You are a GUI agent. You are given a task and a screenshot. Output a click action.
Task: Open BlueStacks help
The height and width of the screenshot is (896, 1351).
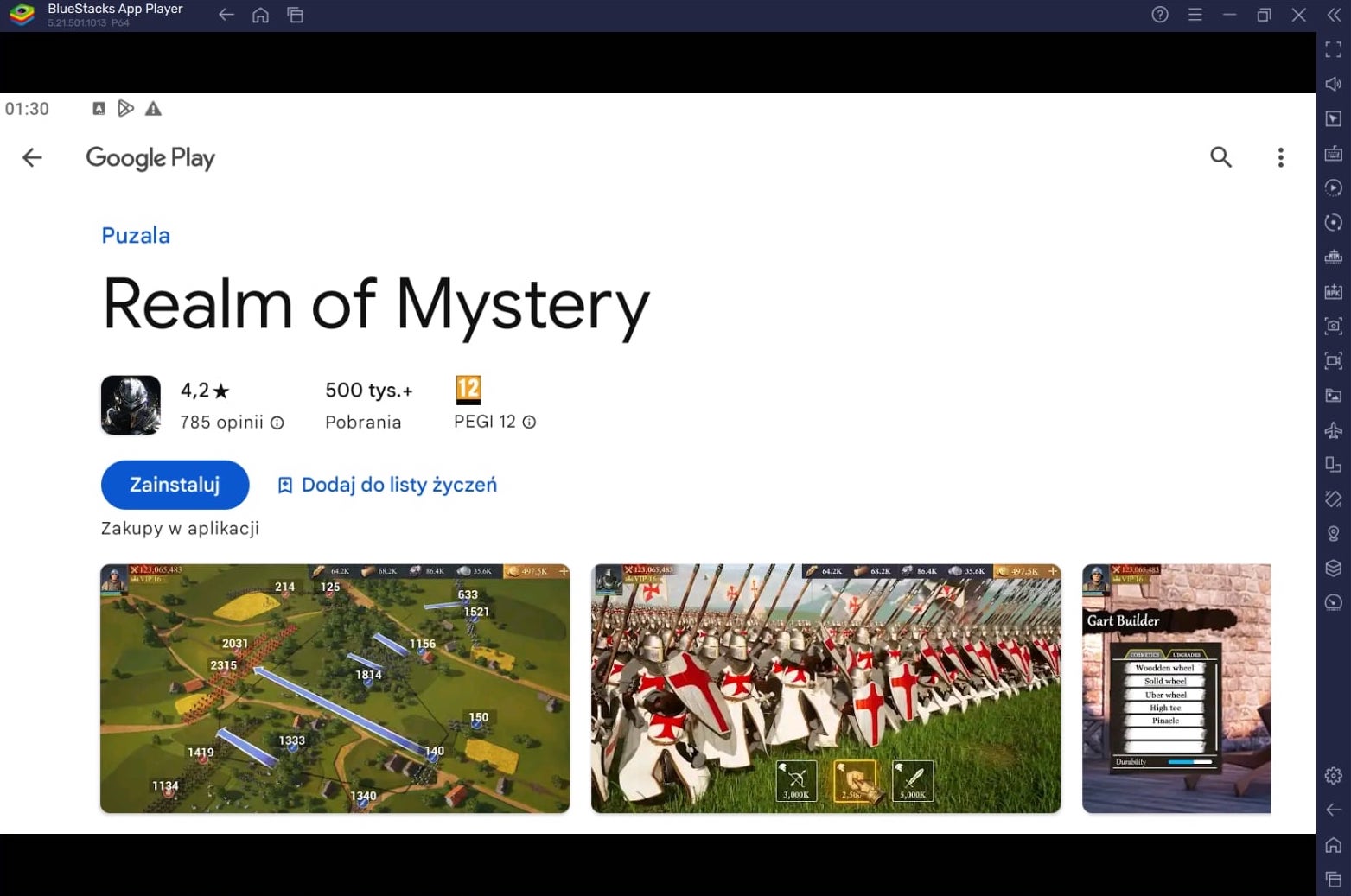pyautogui.click(x=1160, y=15)
